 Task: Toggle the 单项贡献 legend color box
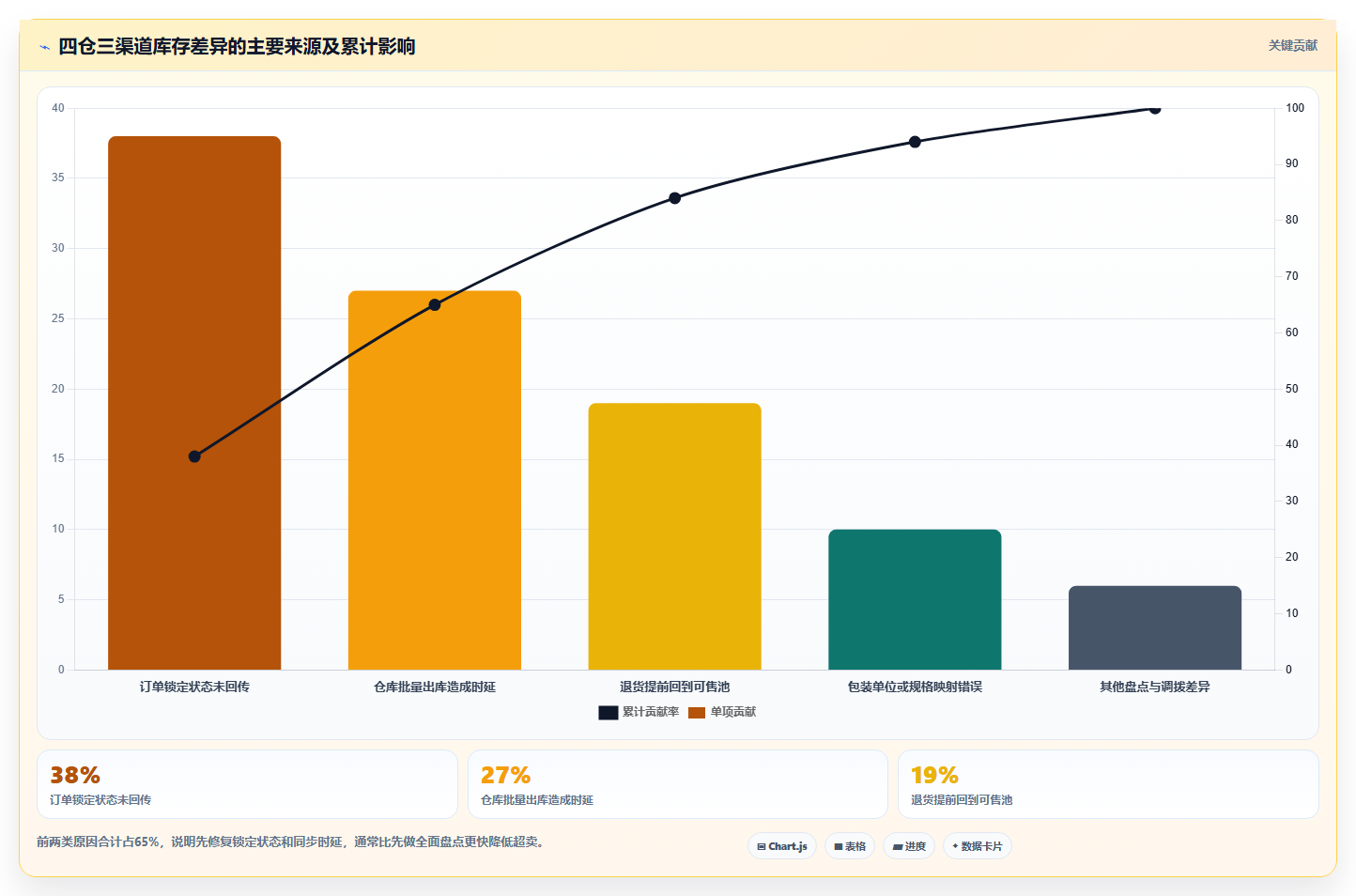697,713
